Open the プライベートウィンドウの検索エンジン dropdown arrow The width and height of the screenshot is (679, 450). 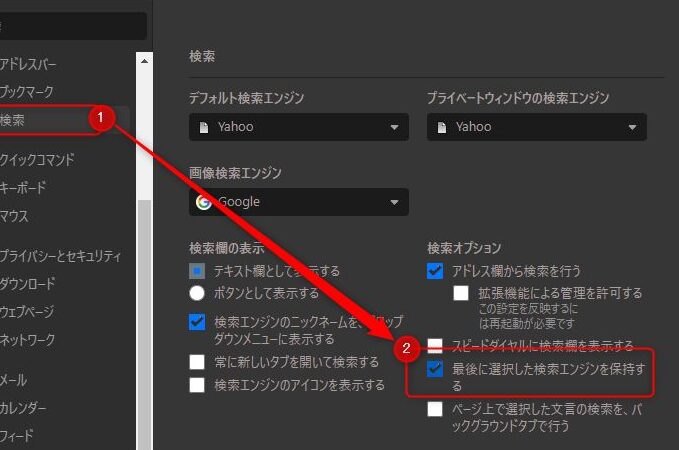[x=632, y=127]
